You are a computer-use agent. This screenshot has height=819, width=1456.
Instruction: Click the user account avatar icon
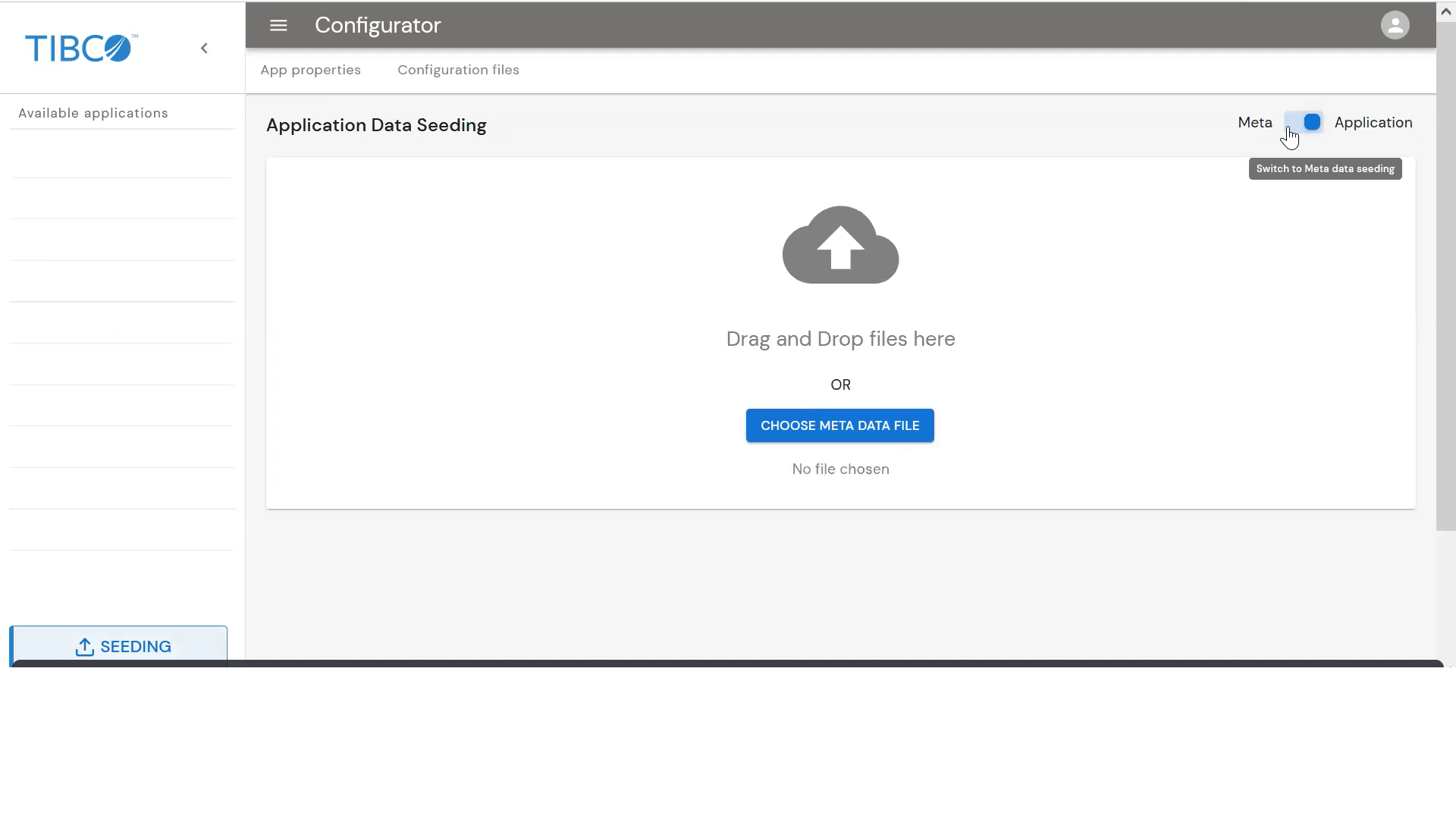click(x=1395, y=25)
